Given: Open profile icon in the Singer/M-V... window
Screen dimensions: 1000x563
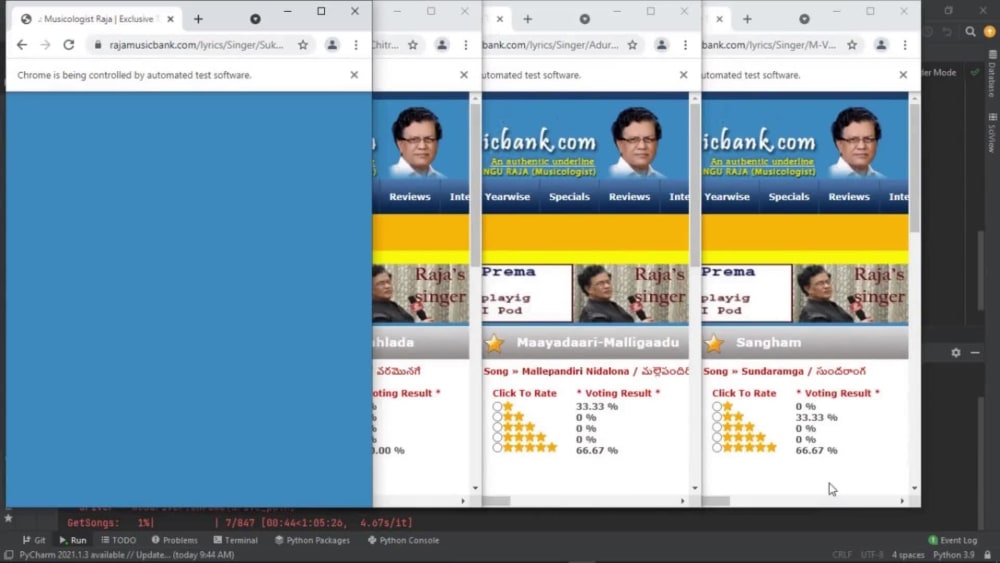Looking at the screenshot, I should (881, 45).
